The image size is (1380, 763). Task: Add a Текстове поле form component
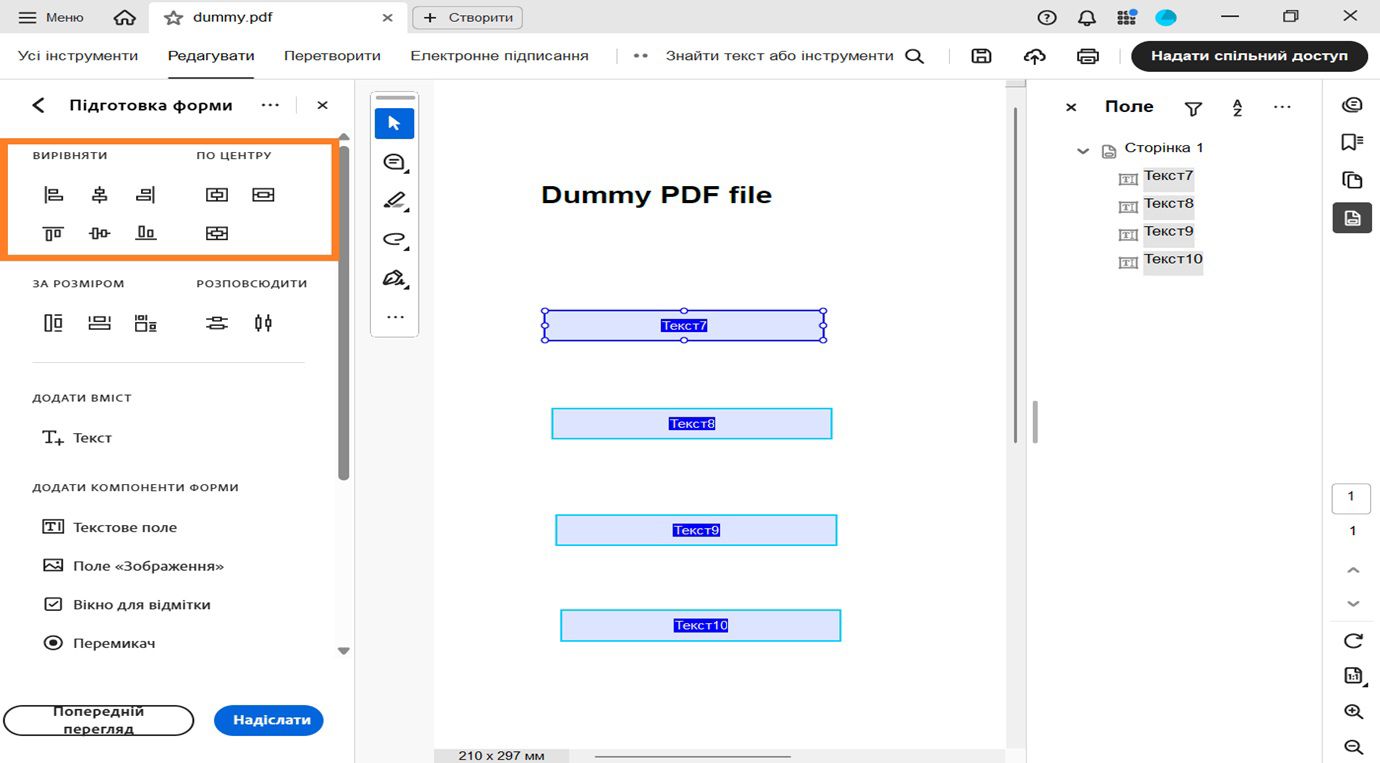pyautogui.click(x=110, y=527)
